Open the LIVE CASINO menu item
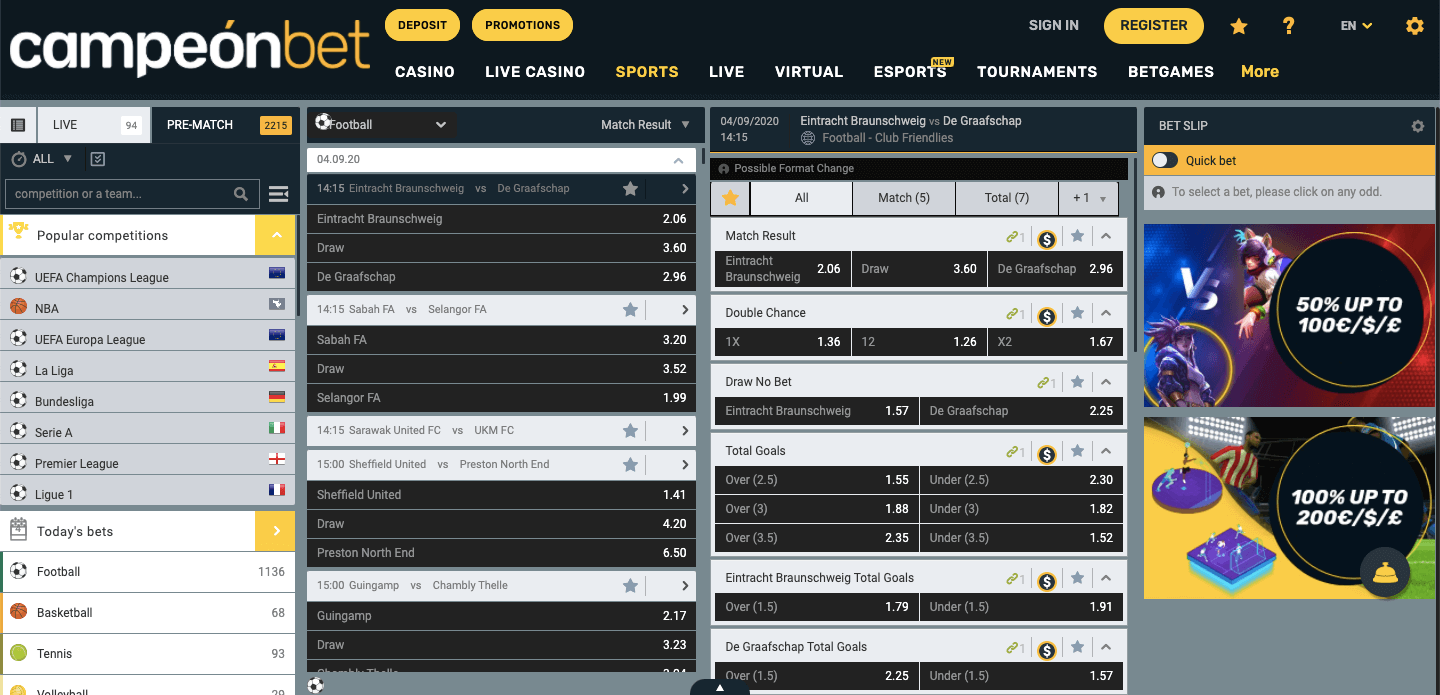1440x695 pixels. 535,72
